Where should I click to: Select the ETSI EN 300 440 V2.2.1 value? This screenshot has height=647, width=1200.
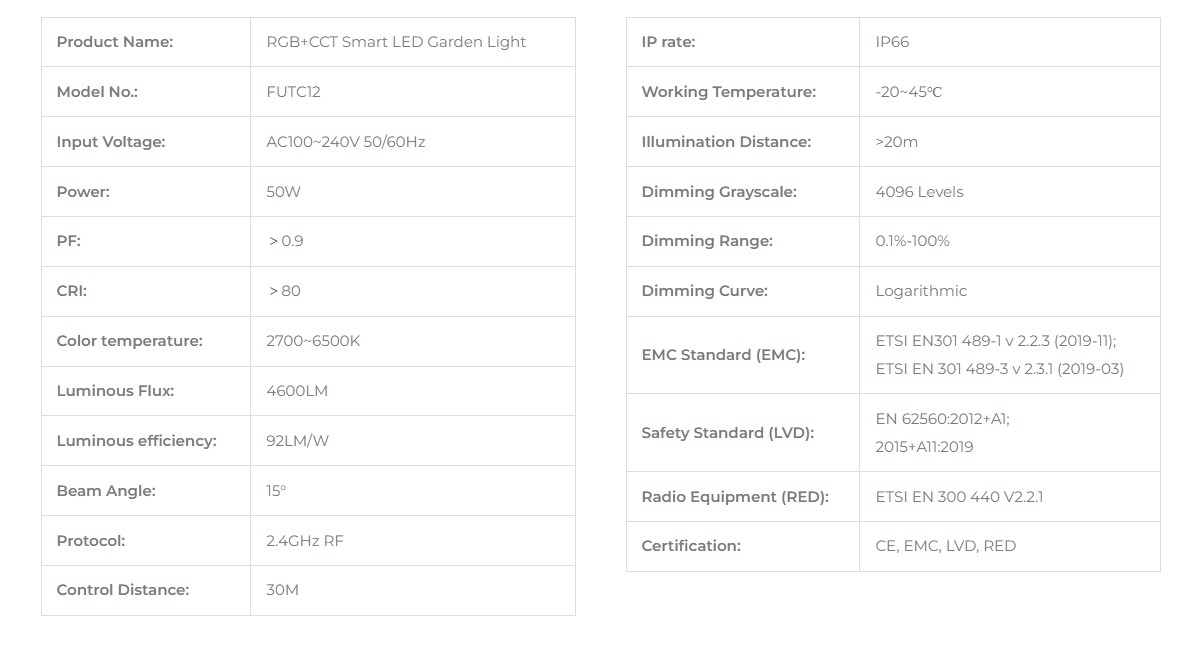[959, 497]
